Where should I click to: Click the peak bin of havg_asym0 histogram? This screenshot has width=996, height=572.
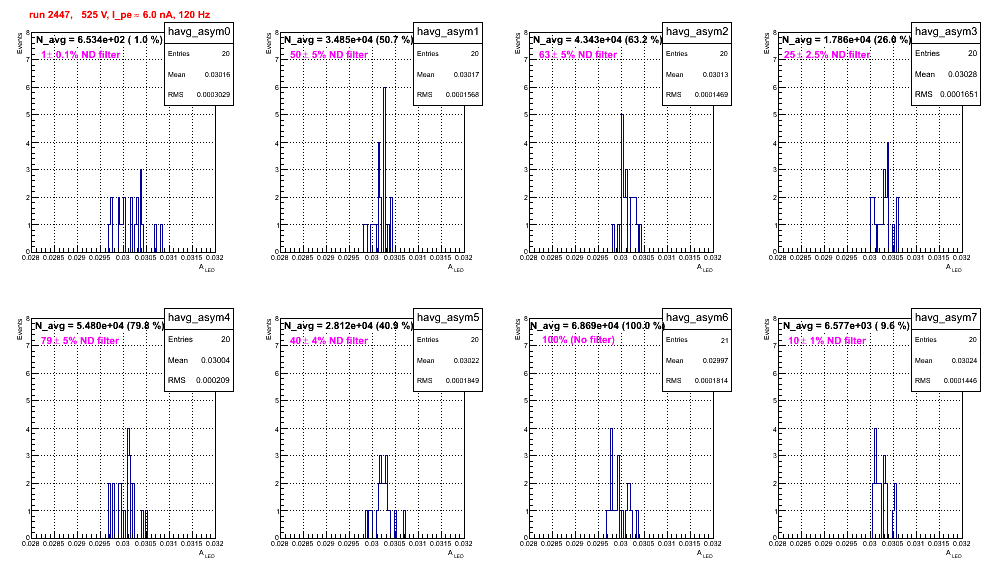pos(140,210)
